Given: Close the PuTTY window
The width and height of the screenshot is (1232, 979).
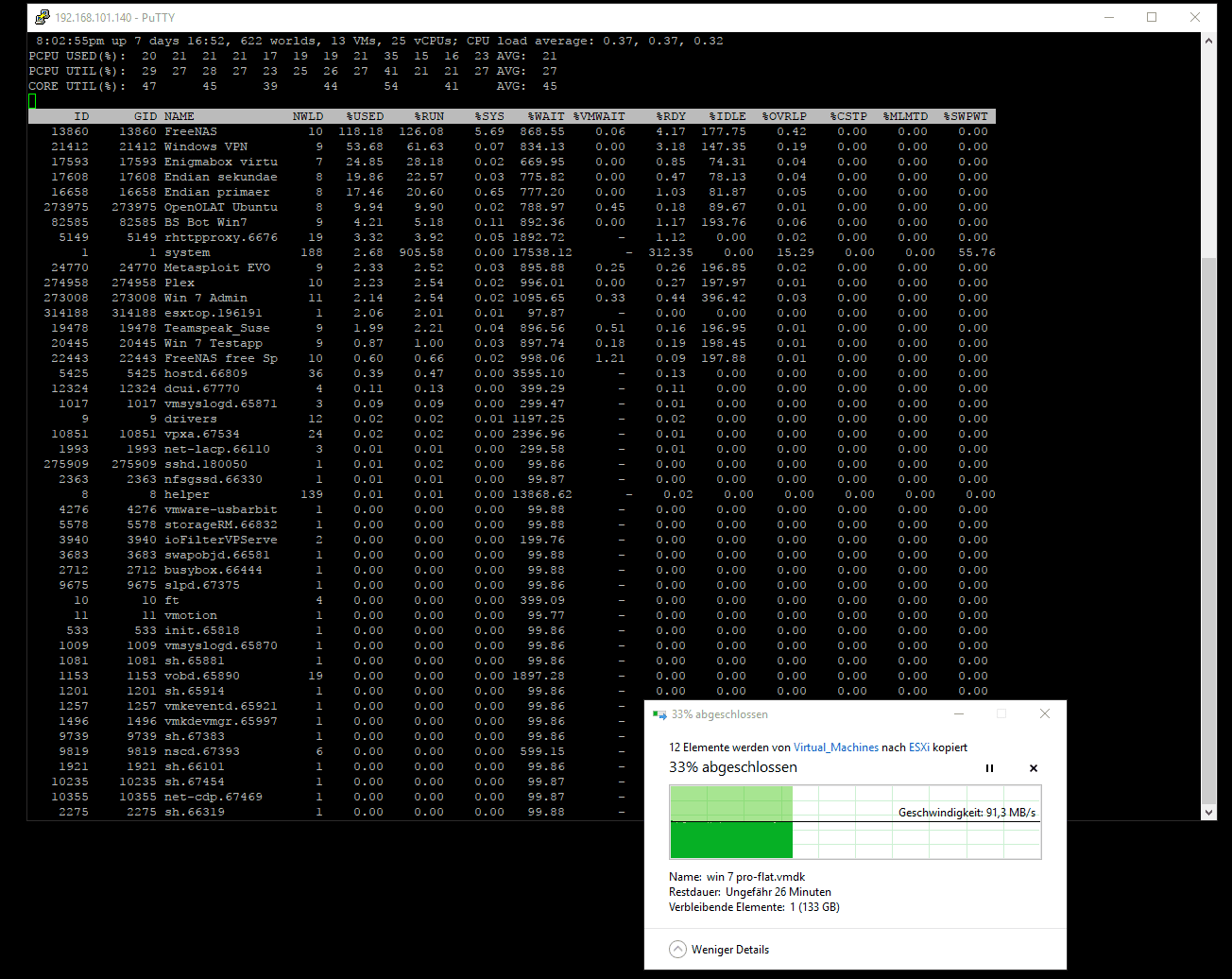Looking at the screenshot, I should point(1195,17).
